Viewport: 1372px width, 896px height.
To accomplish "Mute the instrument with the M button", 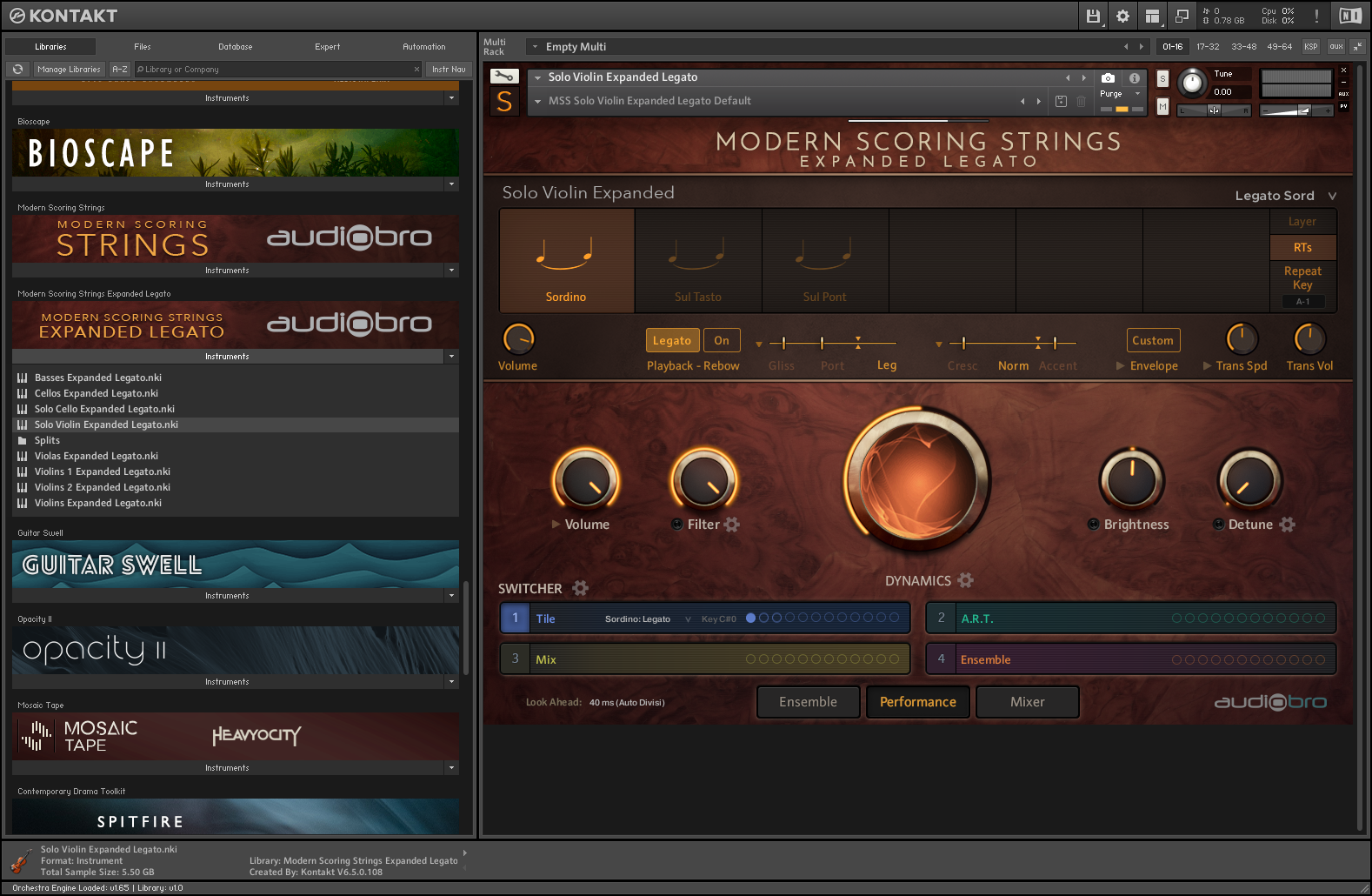I will 1162,106.
